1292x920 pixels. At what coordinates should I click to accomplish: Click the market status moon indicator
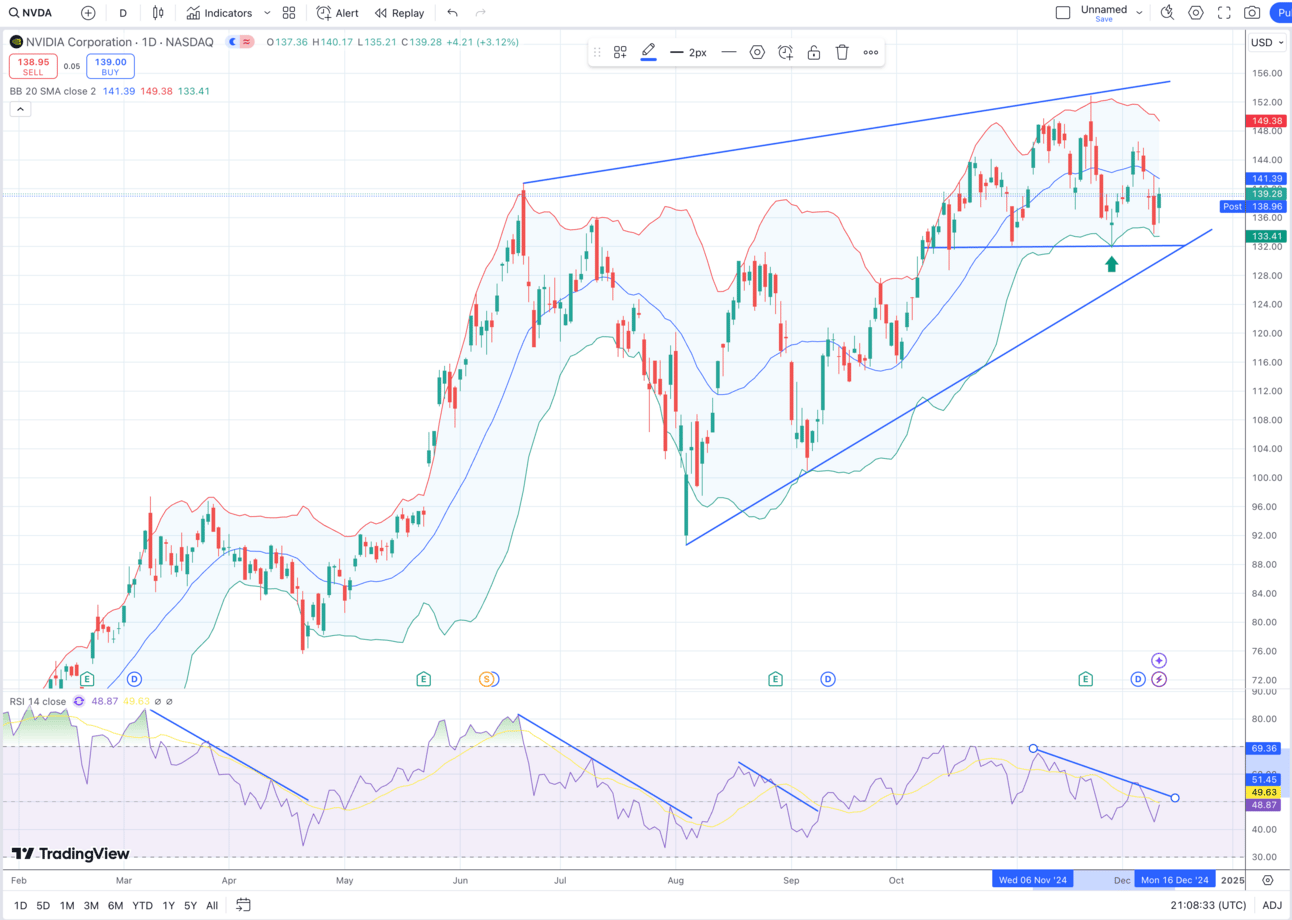point(233,42)
